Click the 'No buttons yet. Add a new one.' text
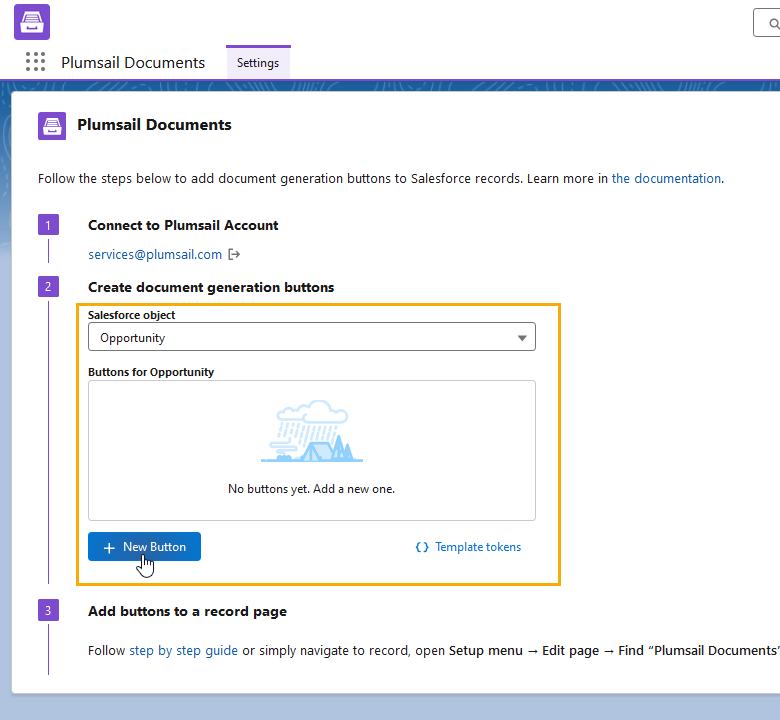 coord(311,489)
